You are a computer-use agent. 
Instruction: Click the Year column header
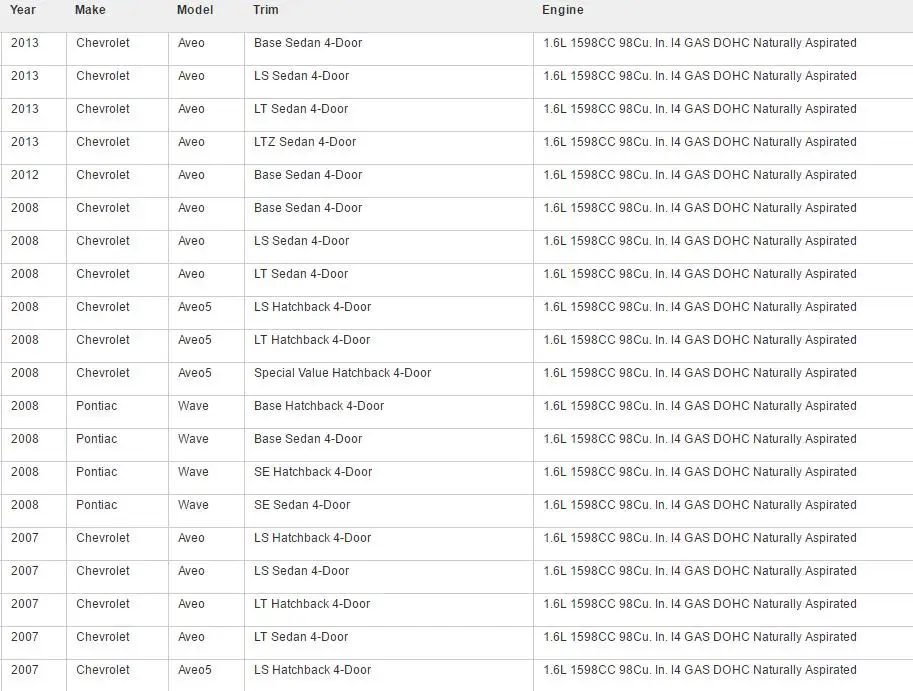coord(23,10)
